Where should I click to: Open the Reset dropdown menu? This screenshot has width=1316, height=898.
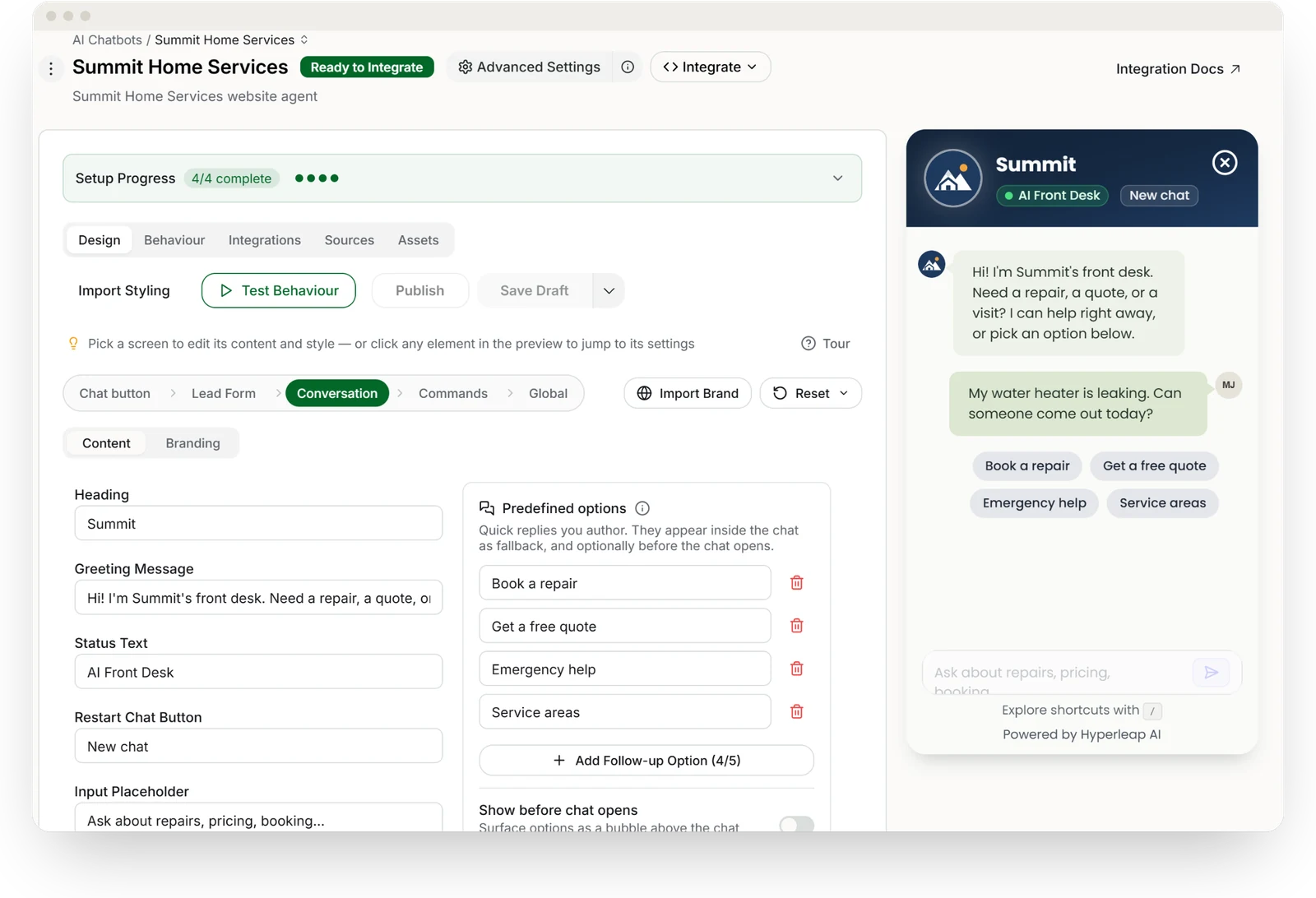pyautogui.click(x=810, y=394)
